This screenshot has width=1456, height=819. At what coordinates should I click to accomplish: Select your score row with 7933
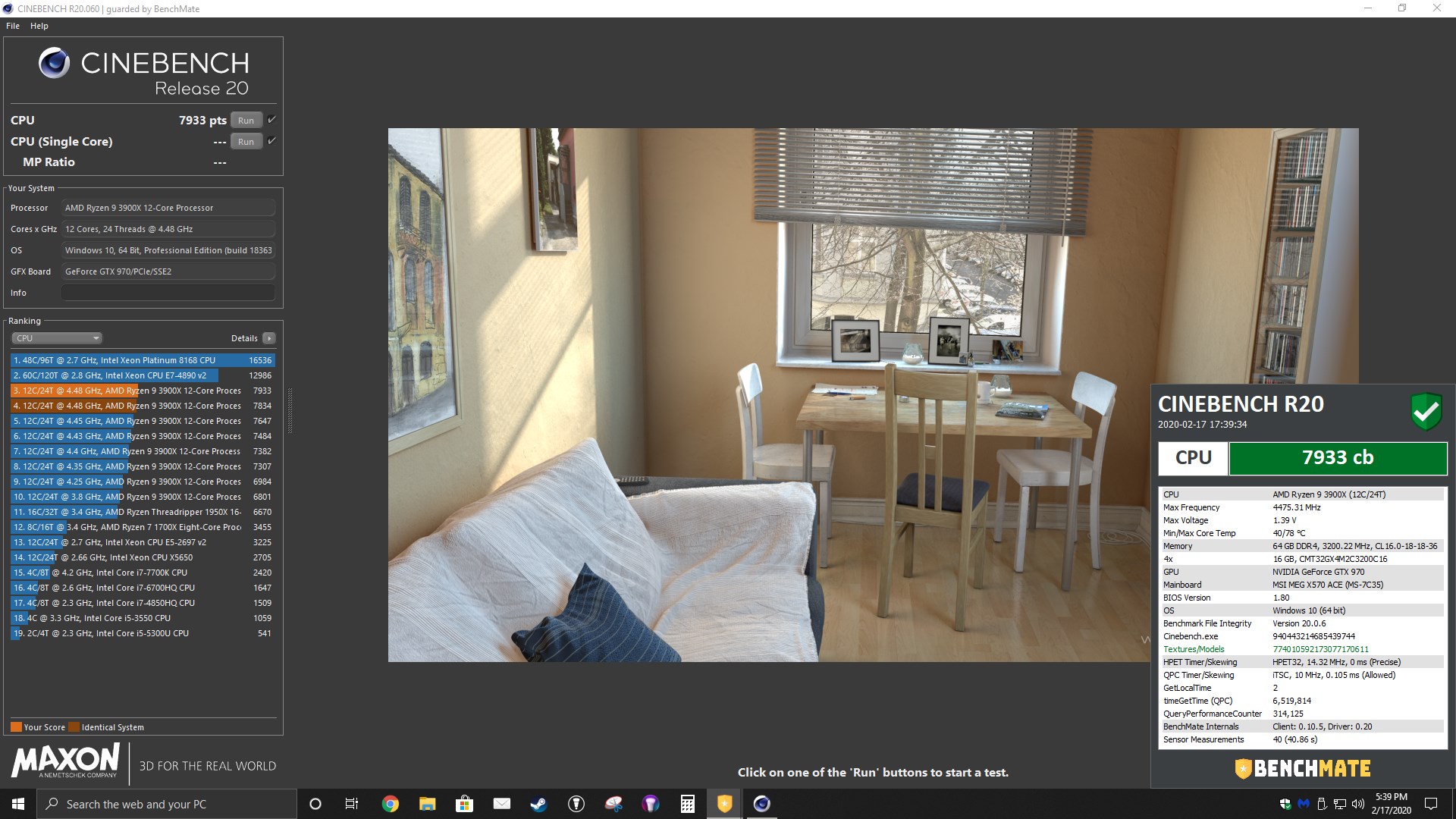click(143, 391)
